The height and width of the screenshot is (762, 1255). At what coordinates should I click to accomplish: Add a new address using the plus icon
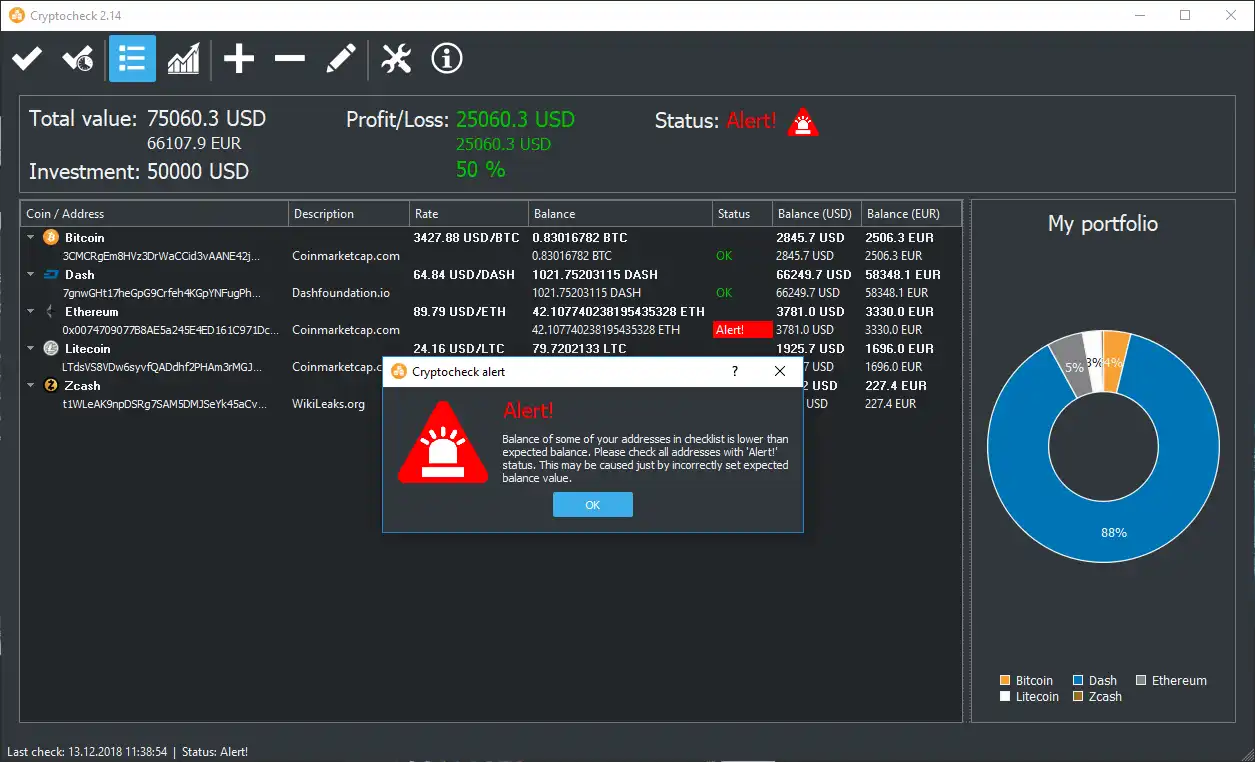tap(238, 58)
